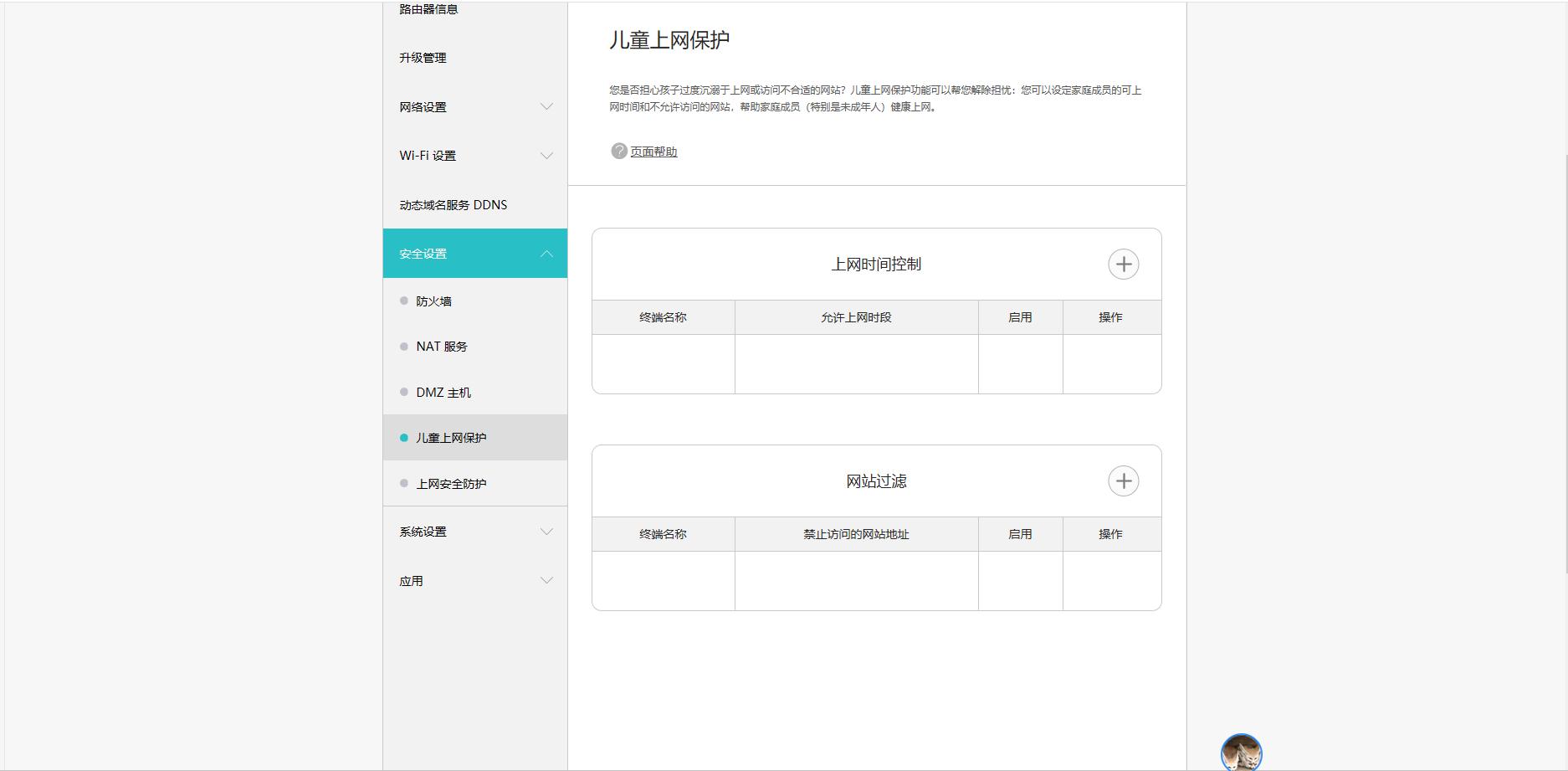Open 路由器信息
1568x771 pixels.
pyautogui.click(x=427, y=8)
